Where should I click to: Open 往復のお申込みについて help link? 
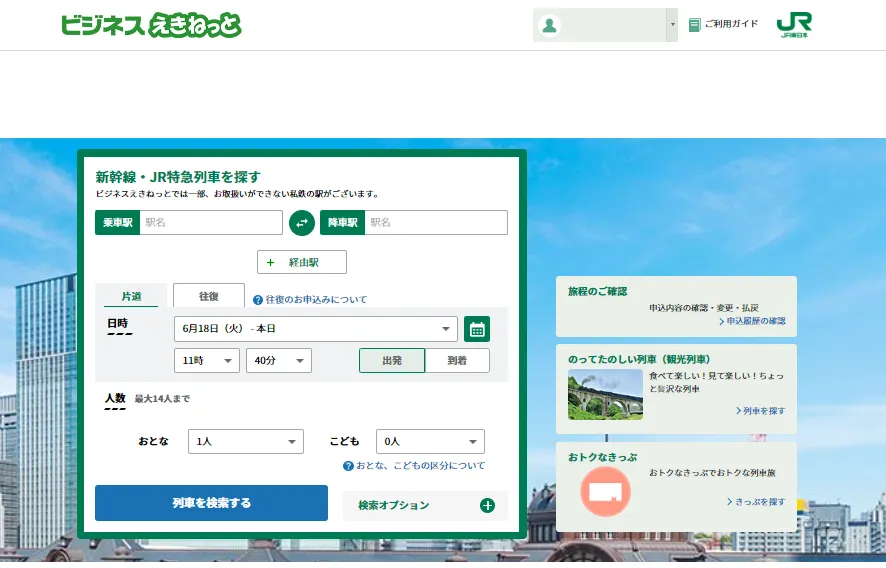coord(316,300)
